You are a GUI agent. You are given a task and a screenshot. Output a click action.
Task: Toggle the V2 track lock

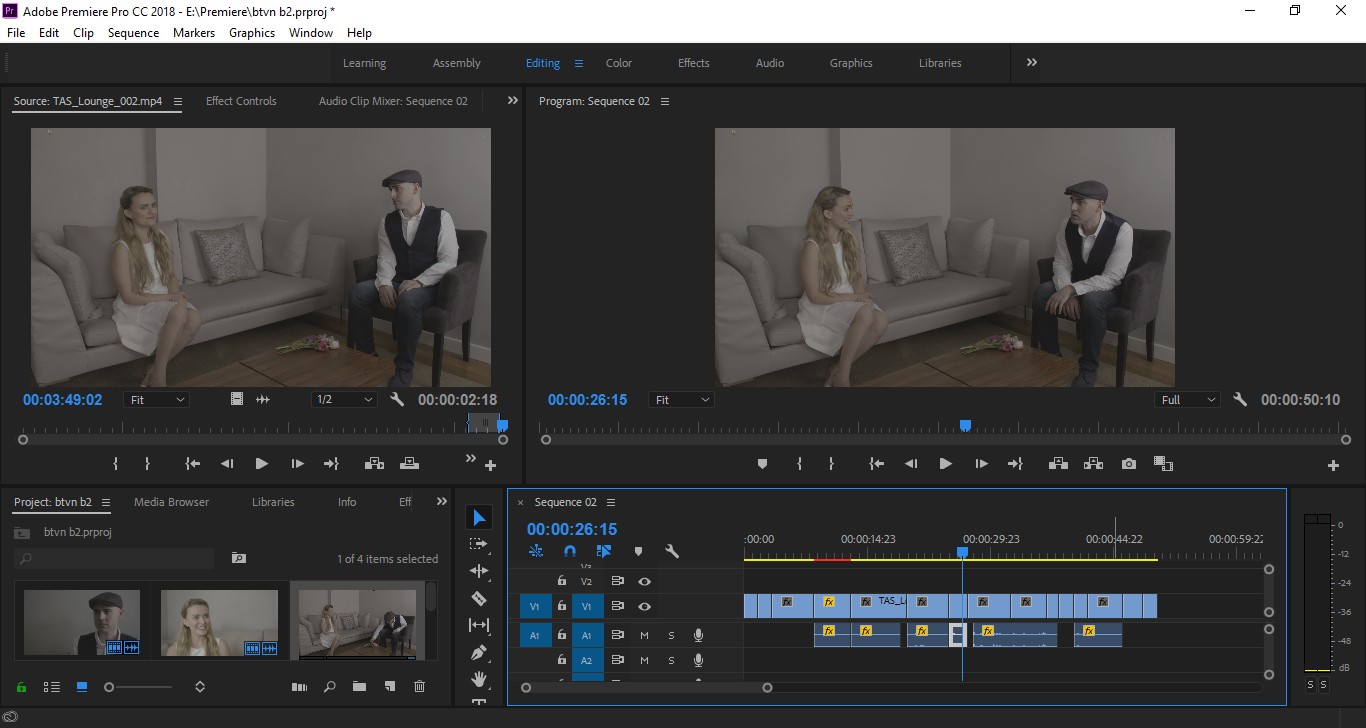(562, 581)
